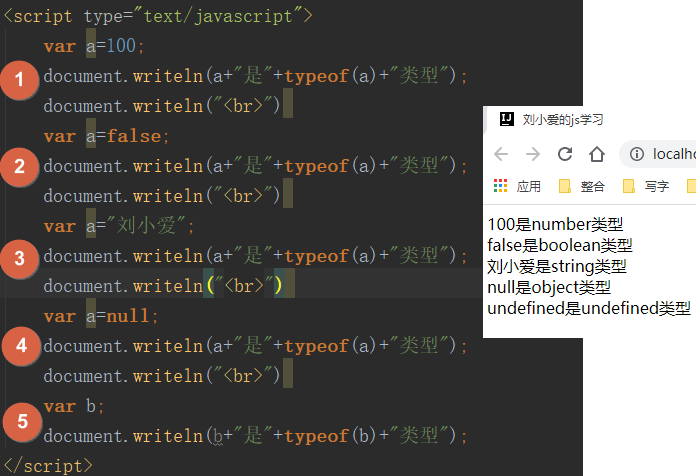Open the 应用 apps grid icon
Viewport: 696px width, 476px height.
[500, 186]
